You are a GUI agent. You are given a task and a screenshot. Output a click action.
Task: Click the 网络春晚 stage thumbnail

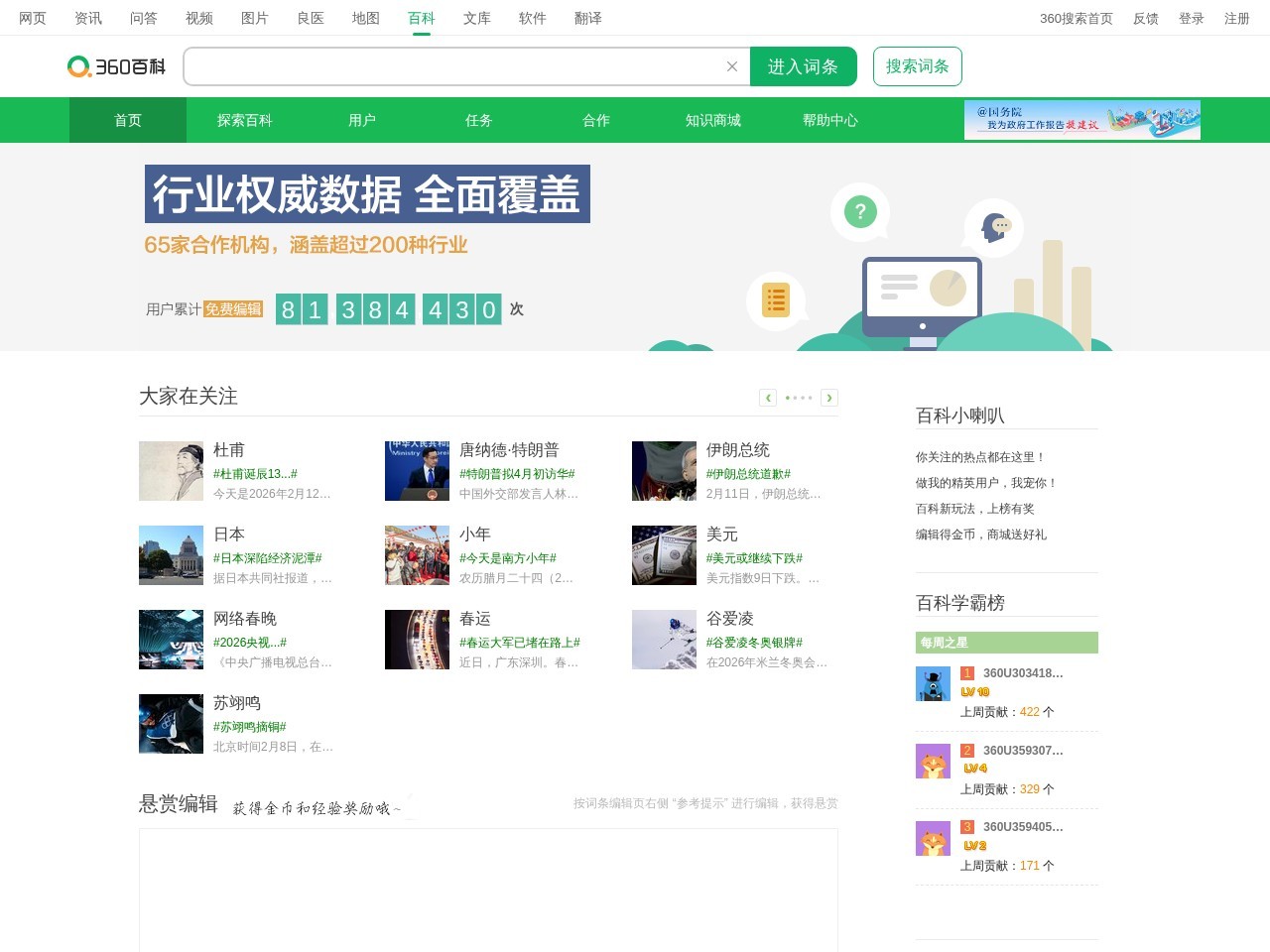tap(171, 640)
